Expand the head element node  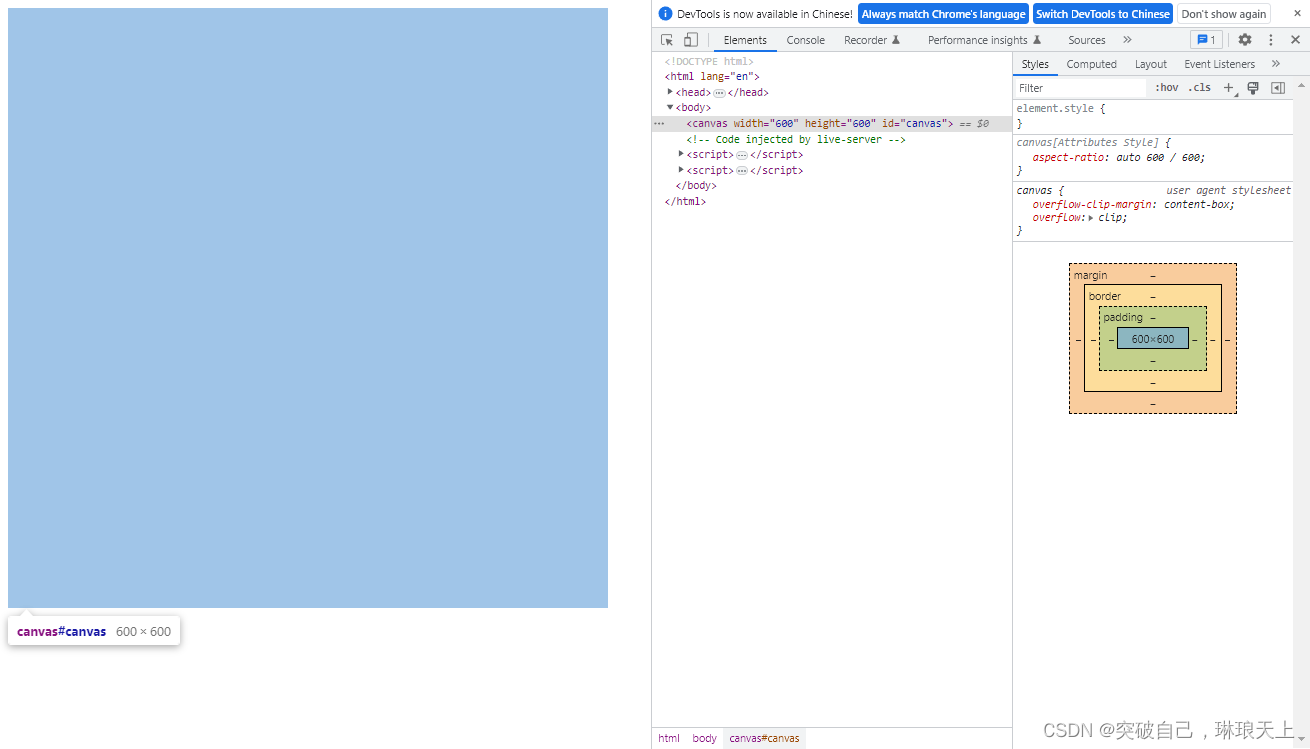click(670, 92)
